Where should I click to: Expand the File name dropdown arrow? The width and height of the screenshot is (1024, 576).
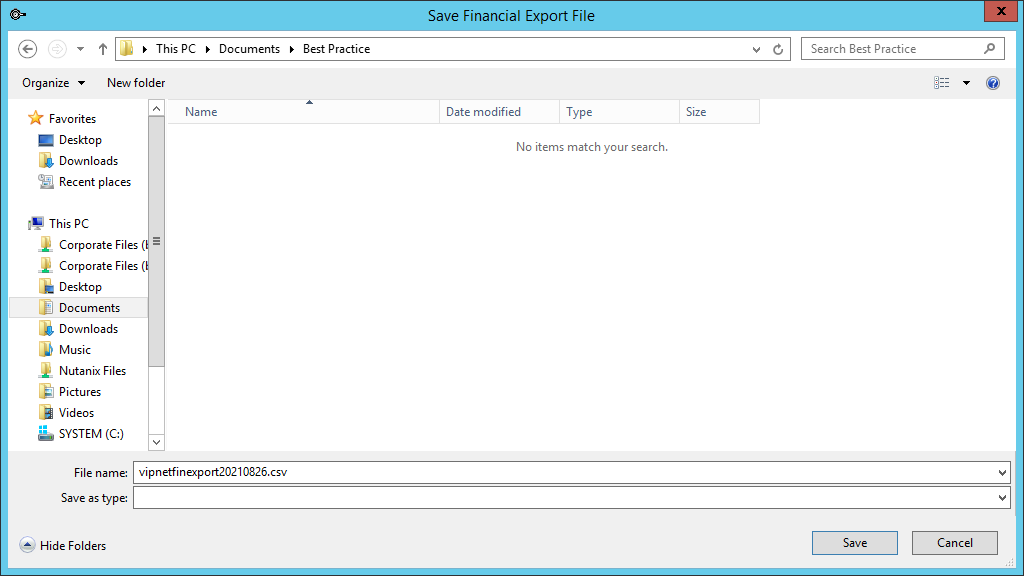1002,473
